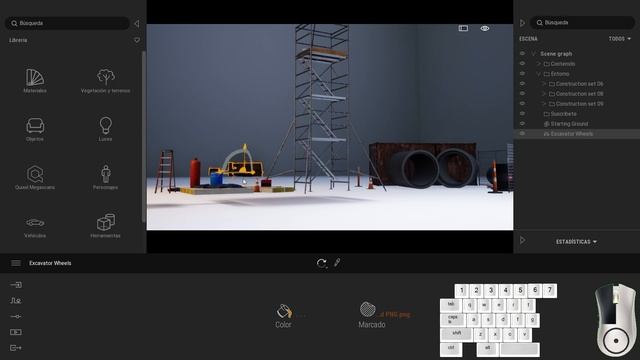Screen dimensions: 640x360
Task: Click the Librería heading
Action: [18, 40]
